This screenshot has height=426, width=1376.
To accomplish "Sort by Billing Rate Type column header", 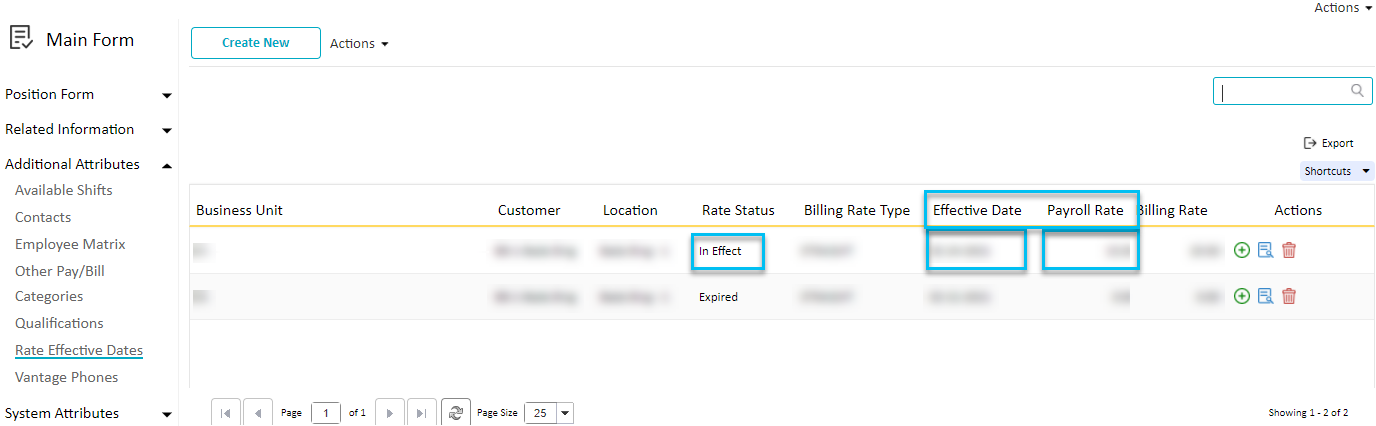I will [857, 210].
